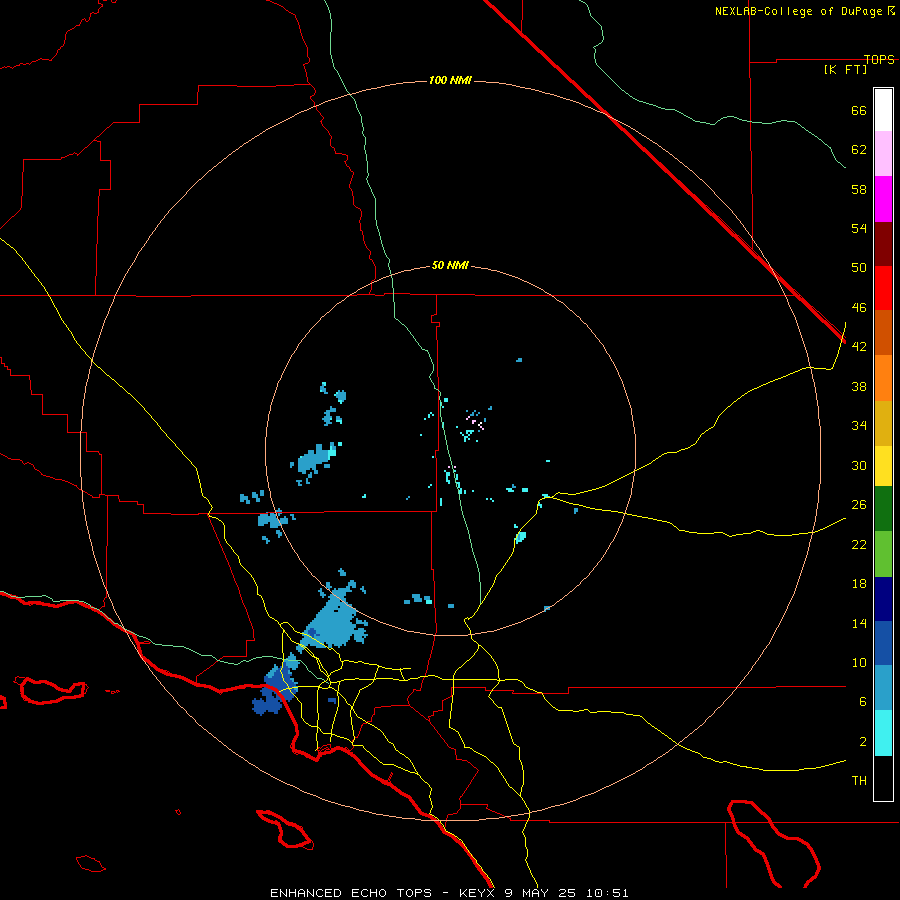Click the 42 value on the scale
This screenshot has width=900, height=900.
point(859,347)
